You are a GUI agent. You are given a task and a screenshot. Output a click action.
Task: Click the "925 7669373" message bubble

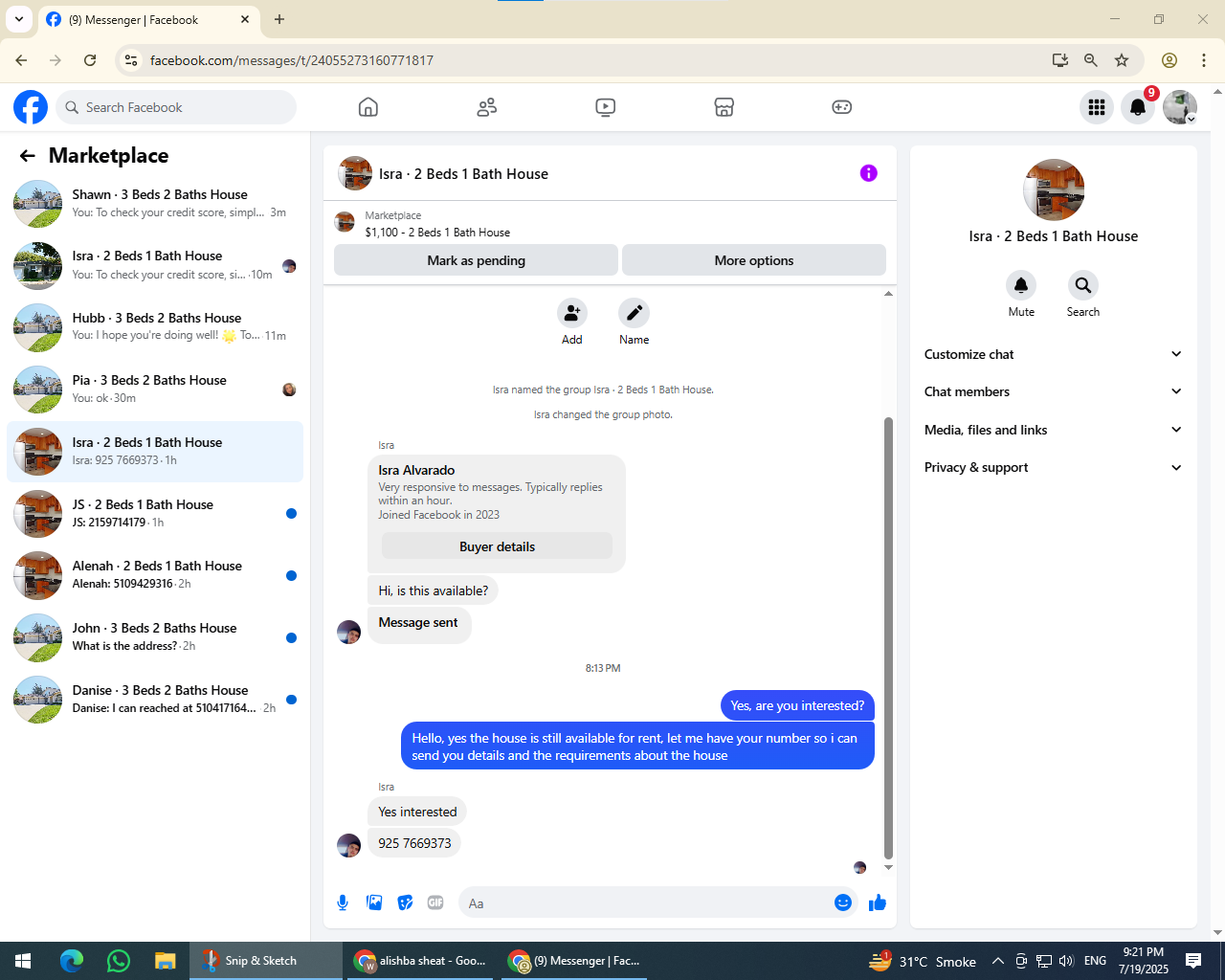click(414, 843)
